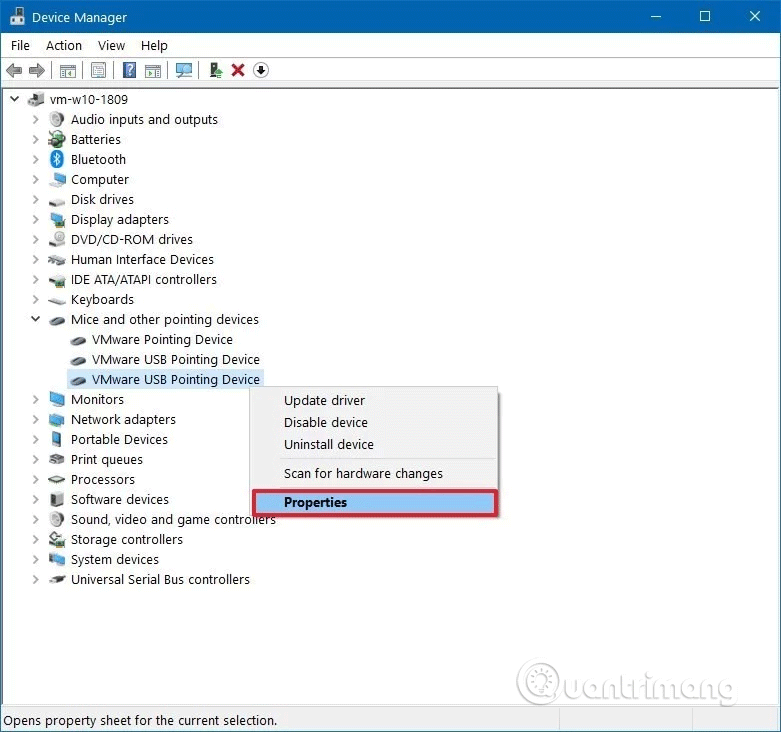The width and height of the screenshot is (781, 732).
Task: Choose Uninstall device from context menu
Action: (x=374, y=444)
